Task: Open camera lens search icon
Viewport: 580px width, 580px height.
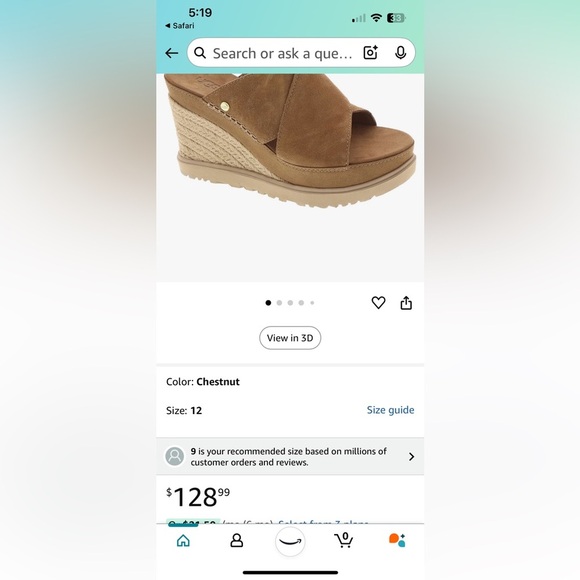Action: (370, 53)
